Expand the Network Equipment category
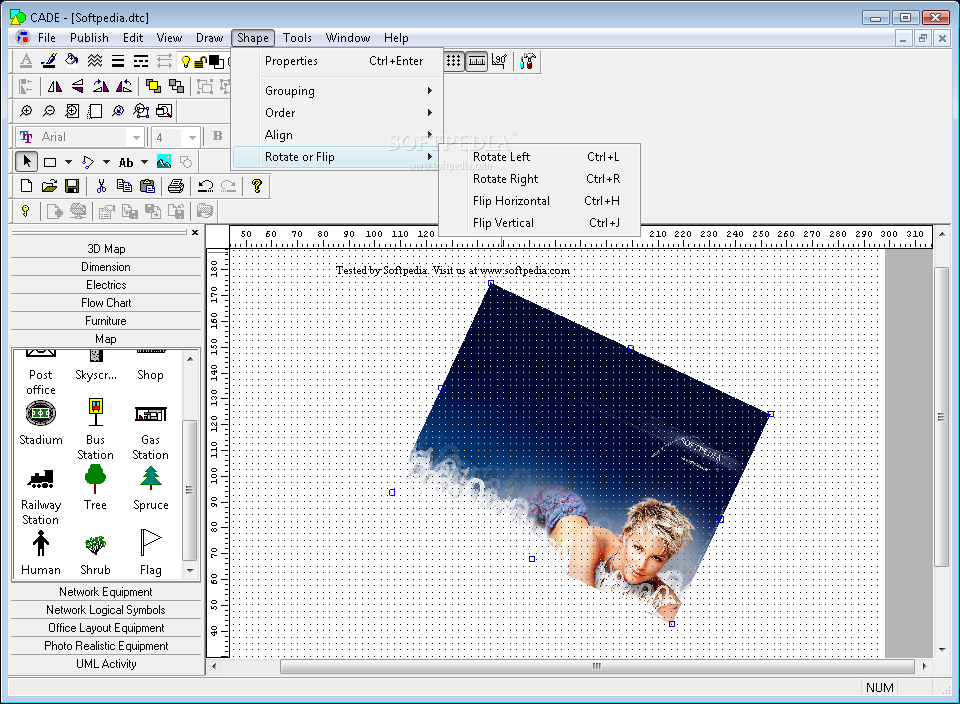Viewport: 960px width, 704px height. pyautogui.click(x=106, y=592)
